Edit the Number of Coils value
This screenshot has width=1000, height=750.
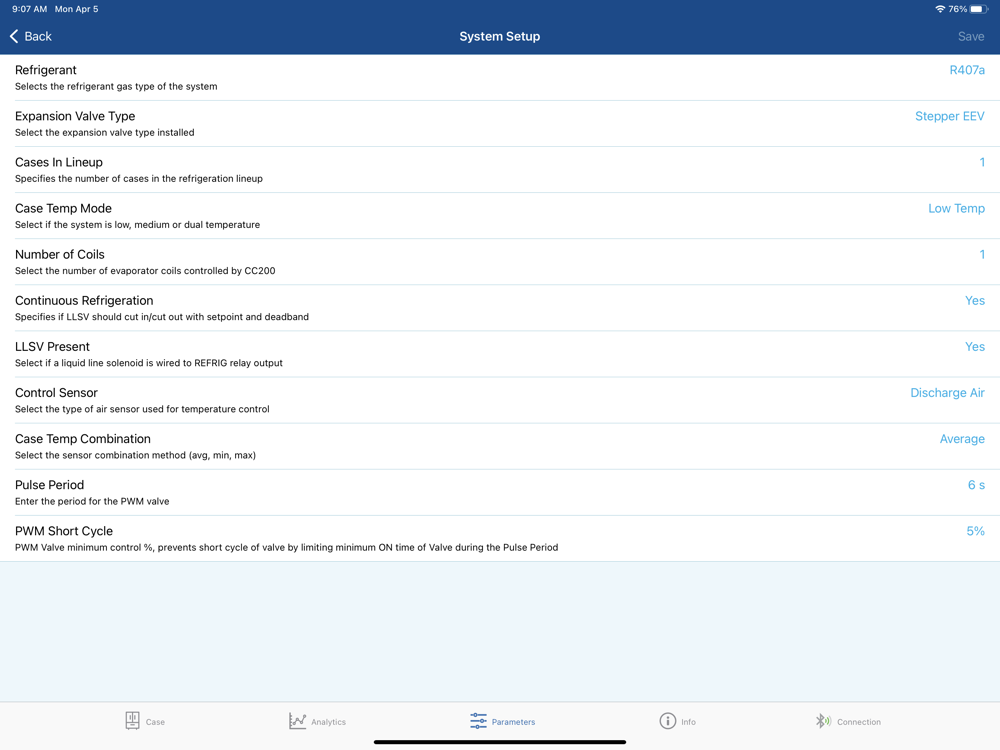tap(982, 254)
